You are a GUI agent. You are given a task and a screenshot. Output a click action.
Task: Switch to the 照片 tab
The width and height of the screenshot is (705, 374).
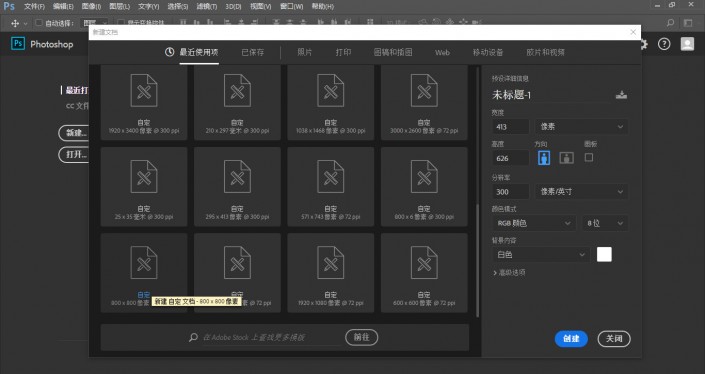304,52
